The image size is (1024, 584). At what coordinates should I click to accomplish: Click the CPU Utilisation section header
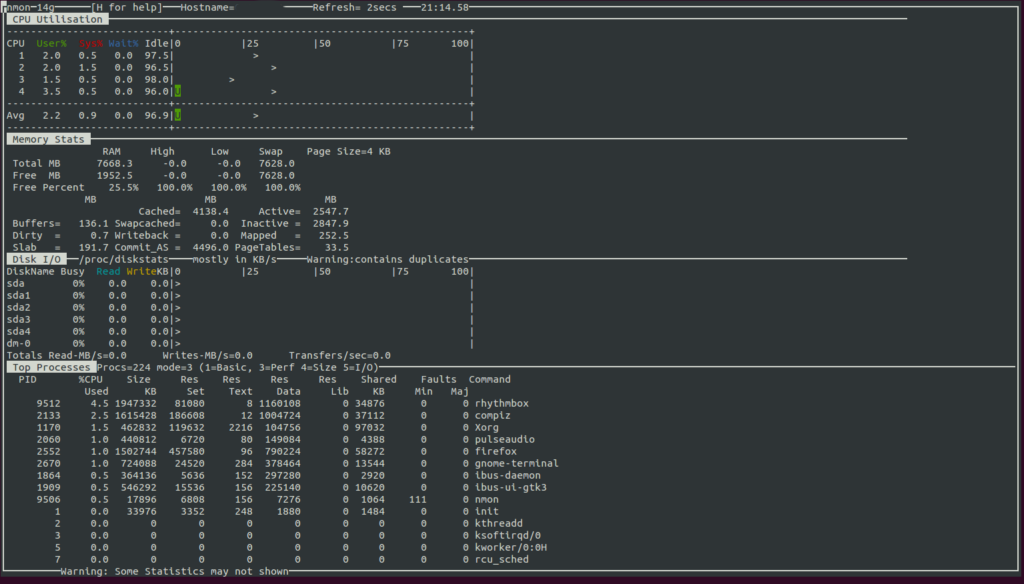tap(56, 19)
